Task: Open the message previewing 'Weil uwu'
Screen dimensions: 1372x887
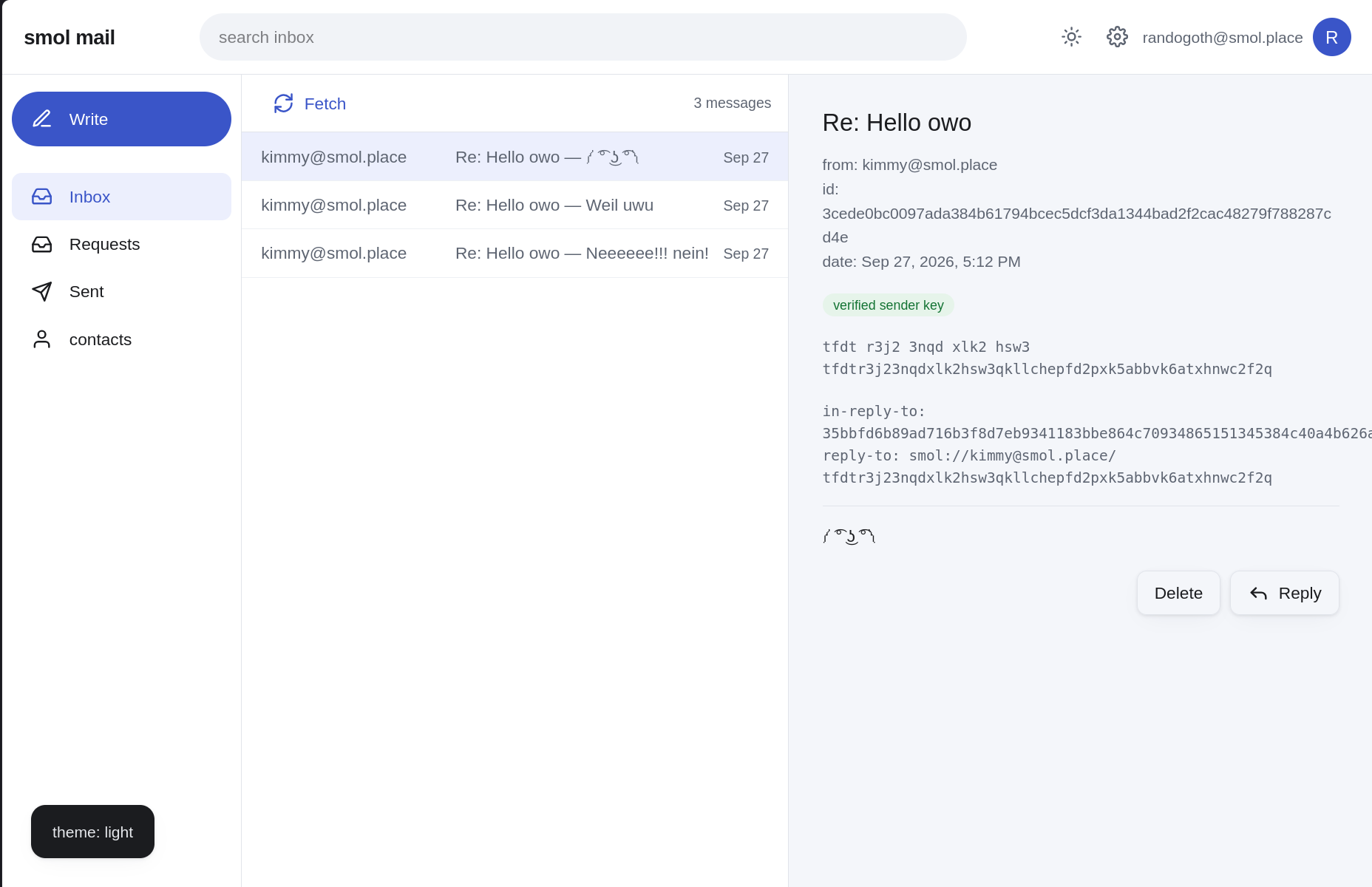Action: tap(514, 205)
